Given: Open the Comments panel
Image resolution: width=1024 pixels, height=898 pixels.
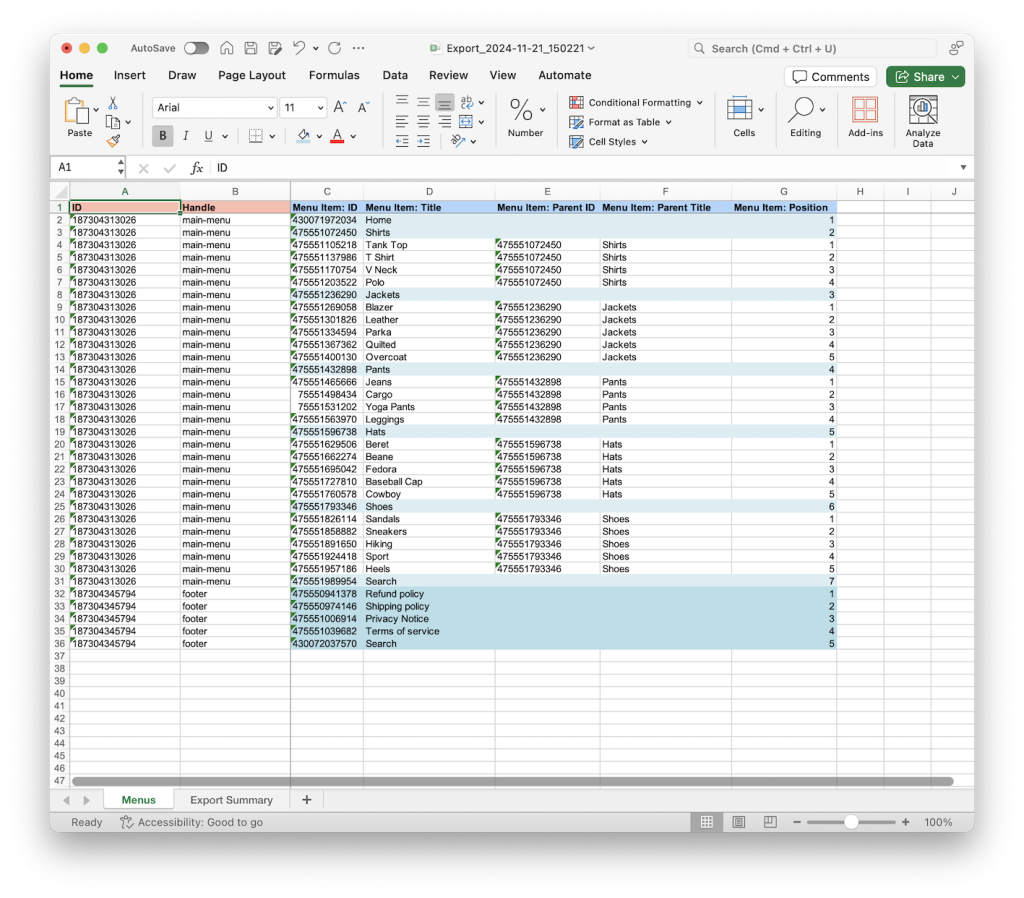Looking at the screenshot, I should pyautogui.click(x=830, y=76).
